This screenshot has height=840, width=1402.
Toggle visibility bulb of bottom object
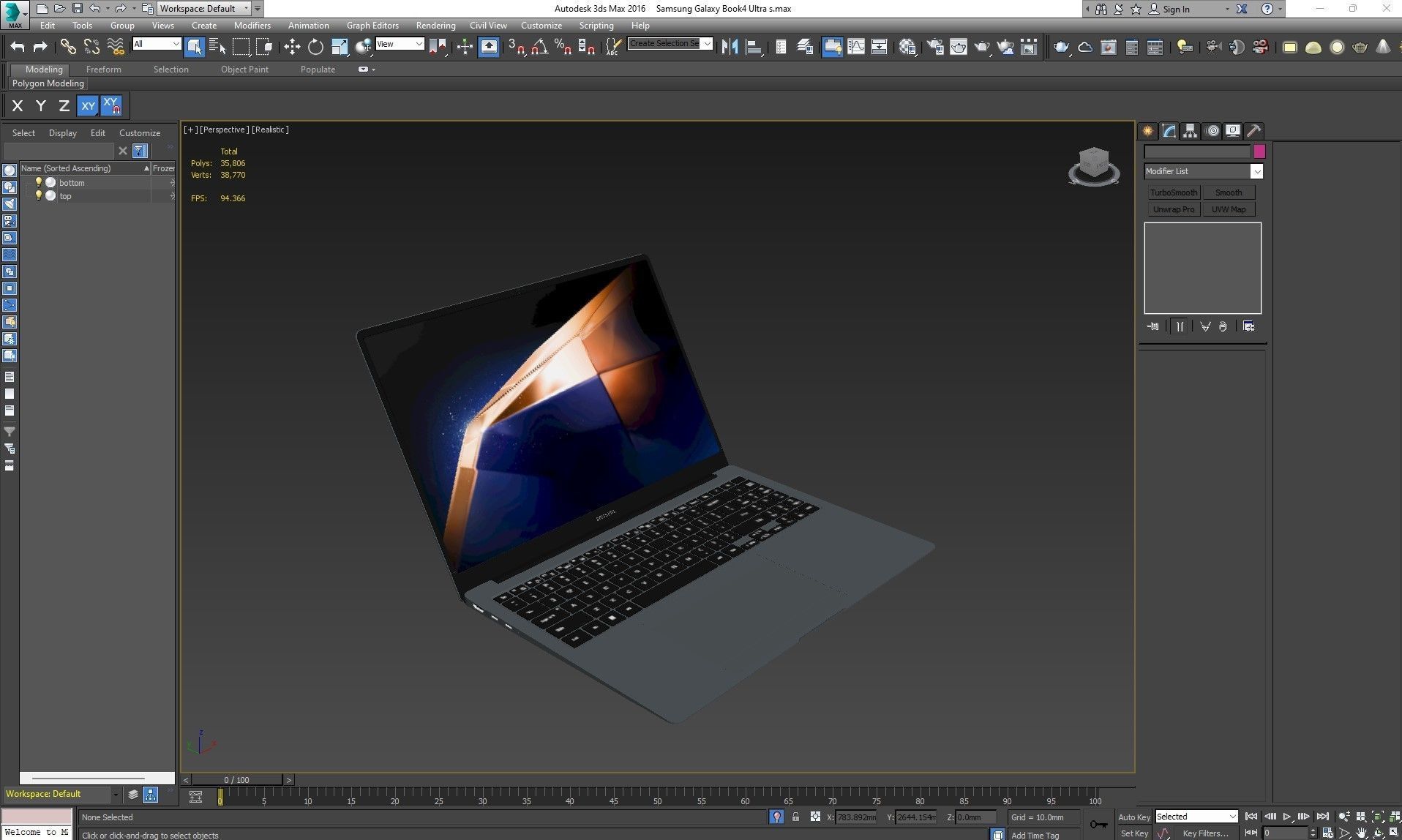click(39, 182)
